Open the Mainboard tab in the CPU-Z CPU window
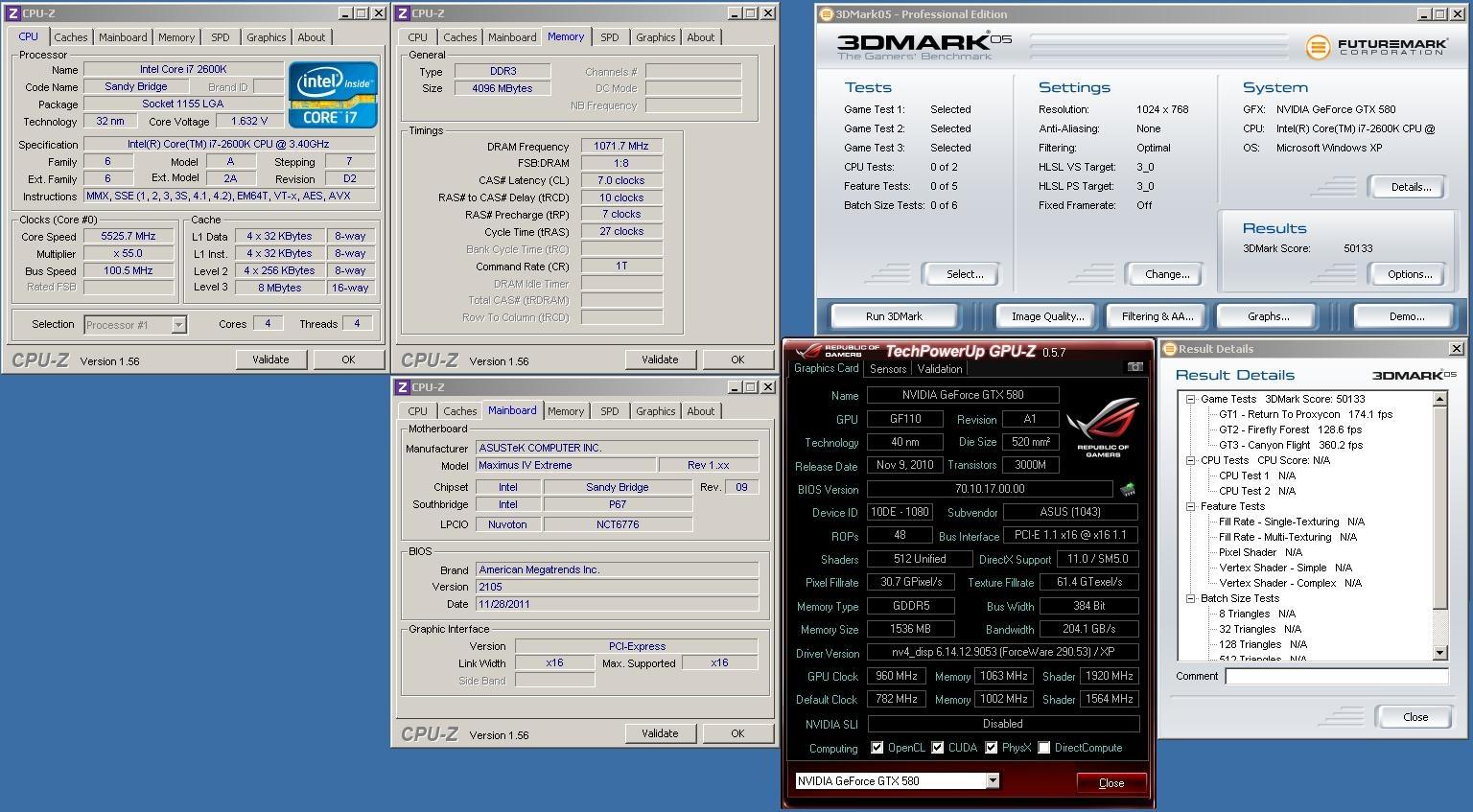 click(123, 37)
